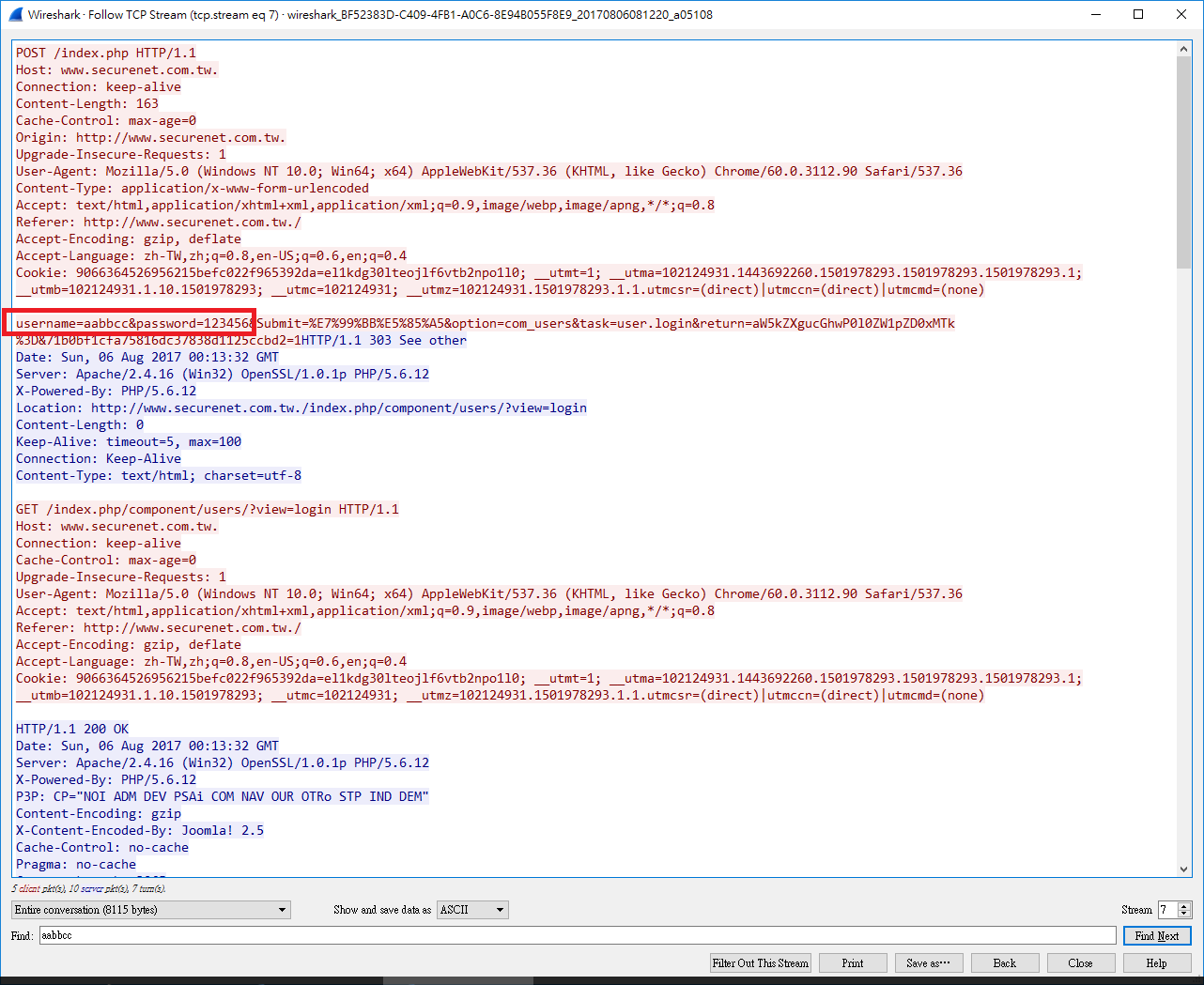The image size is (1204, 985).
Task: Click the Close button at bottom
Action: (x=1081, y=963)
